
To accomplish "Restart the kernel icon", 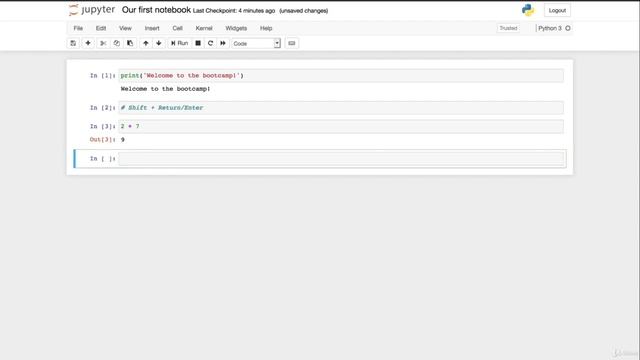I will 211,43.
